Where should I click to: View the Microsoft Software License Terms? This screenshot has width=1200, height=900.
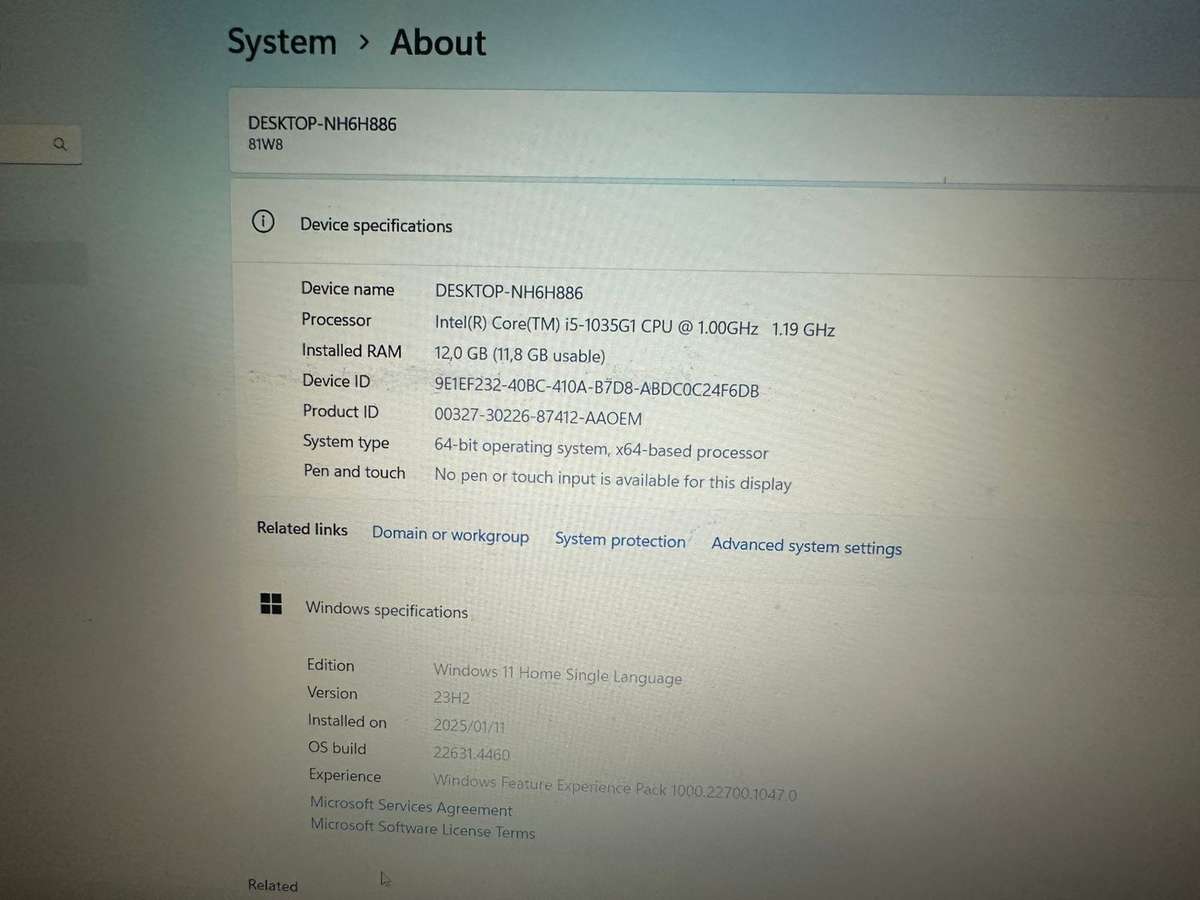422,831
